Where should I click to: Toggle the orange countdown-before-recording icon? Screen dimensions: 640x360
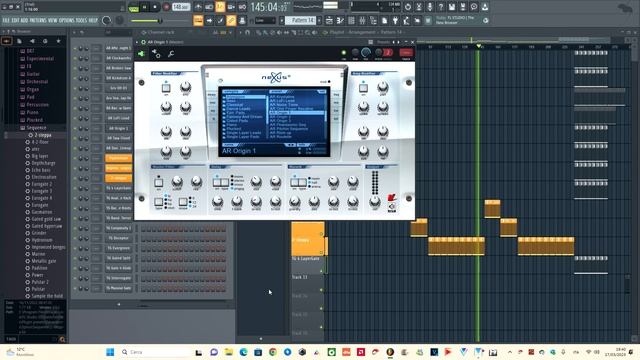pos(220,7)
